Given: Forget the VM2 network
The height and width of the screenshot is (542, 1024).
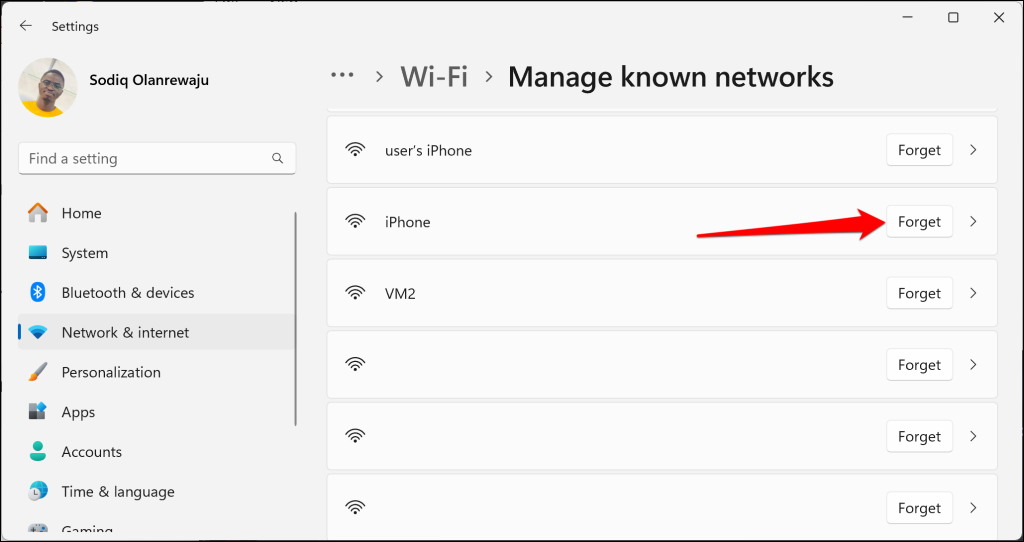Looking at the screenshot, I should (919, 293).
